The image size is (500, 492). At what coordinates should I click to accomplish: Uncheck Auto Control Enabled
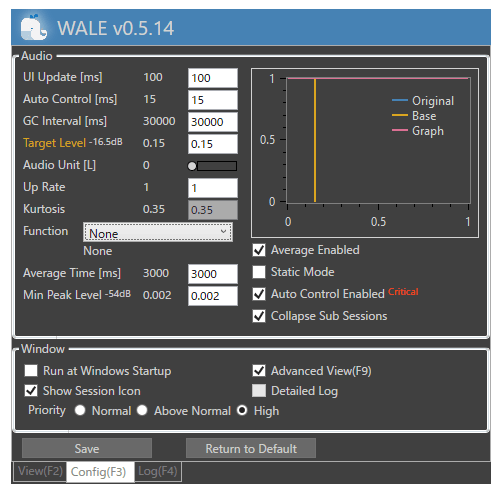(259, 294)
